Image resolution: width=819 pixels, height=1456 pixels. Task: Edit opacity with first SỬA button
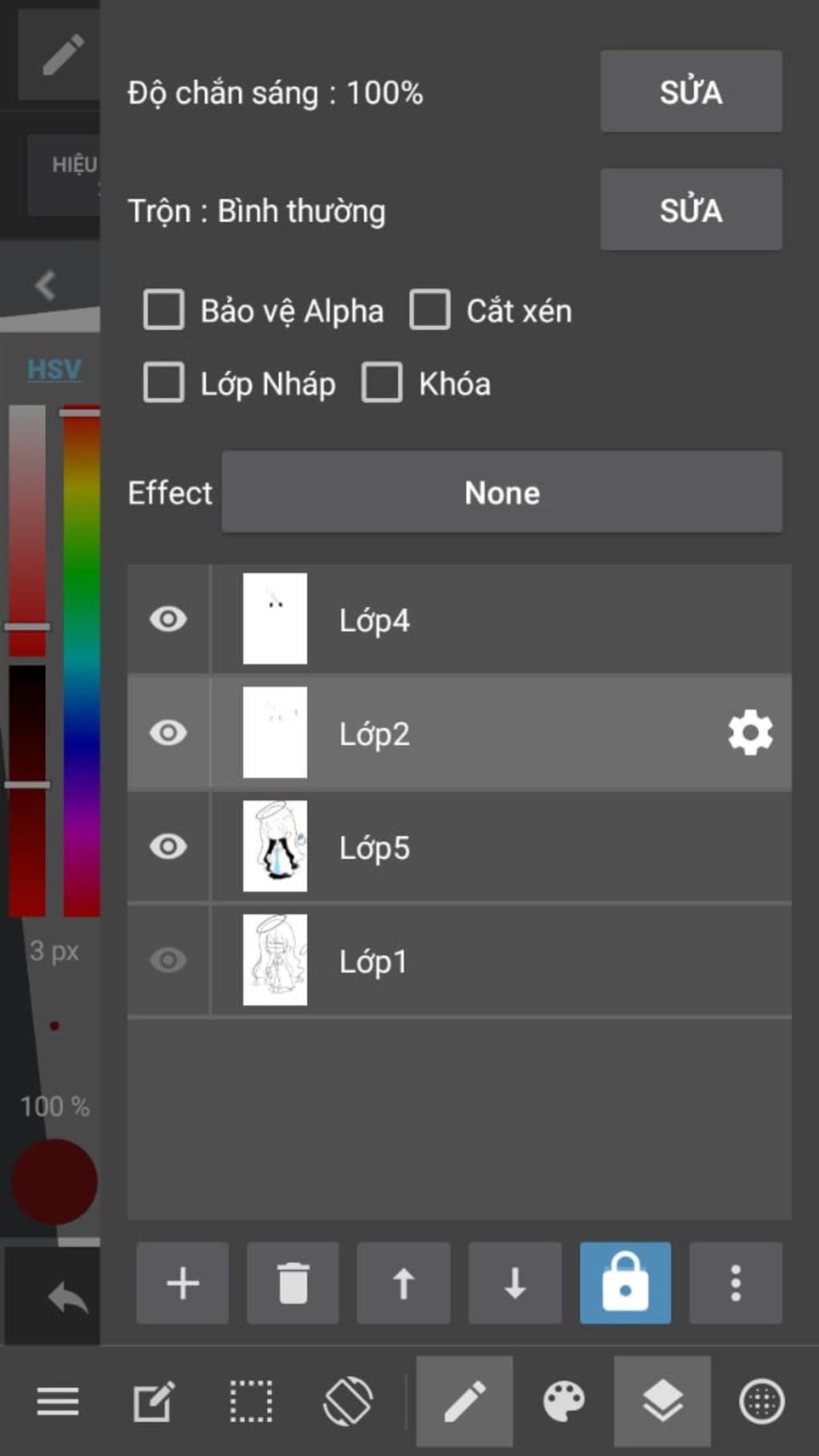tap(691, 91)
